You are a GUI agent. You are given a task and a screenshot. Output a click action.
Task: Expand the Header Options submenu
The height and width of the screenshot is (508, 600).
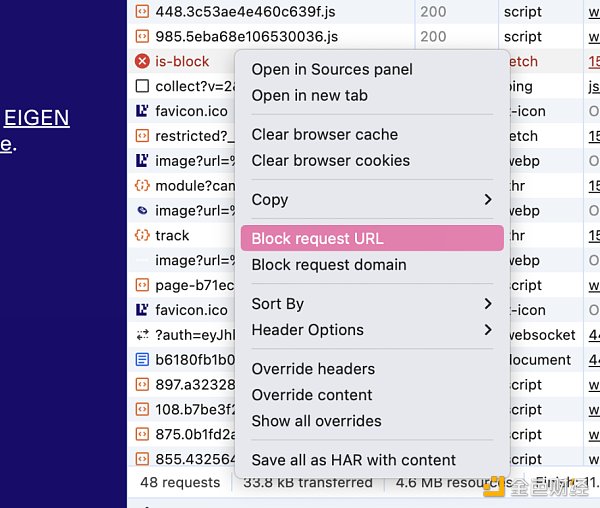371,330
